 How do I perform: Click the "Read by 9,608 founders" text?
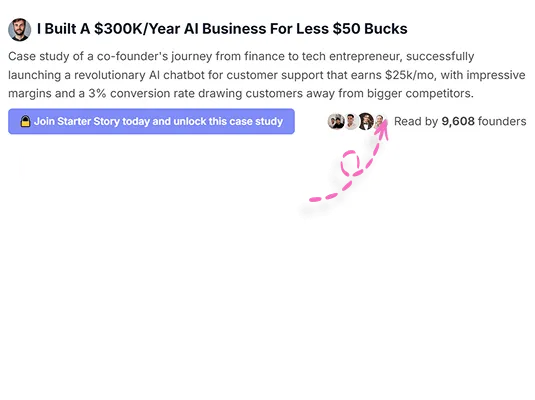(x=460, y=121)
